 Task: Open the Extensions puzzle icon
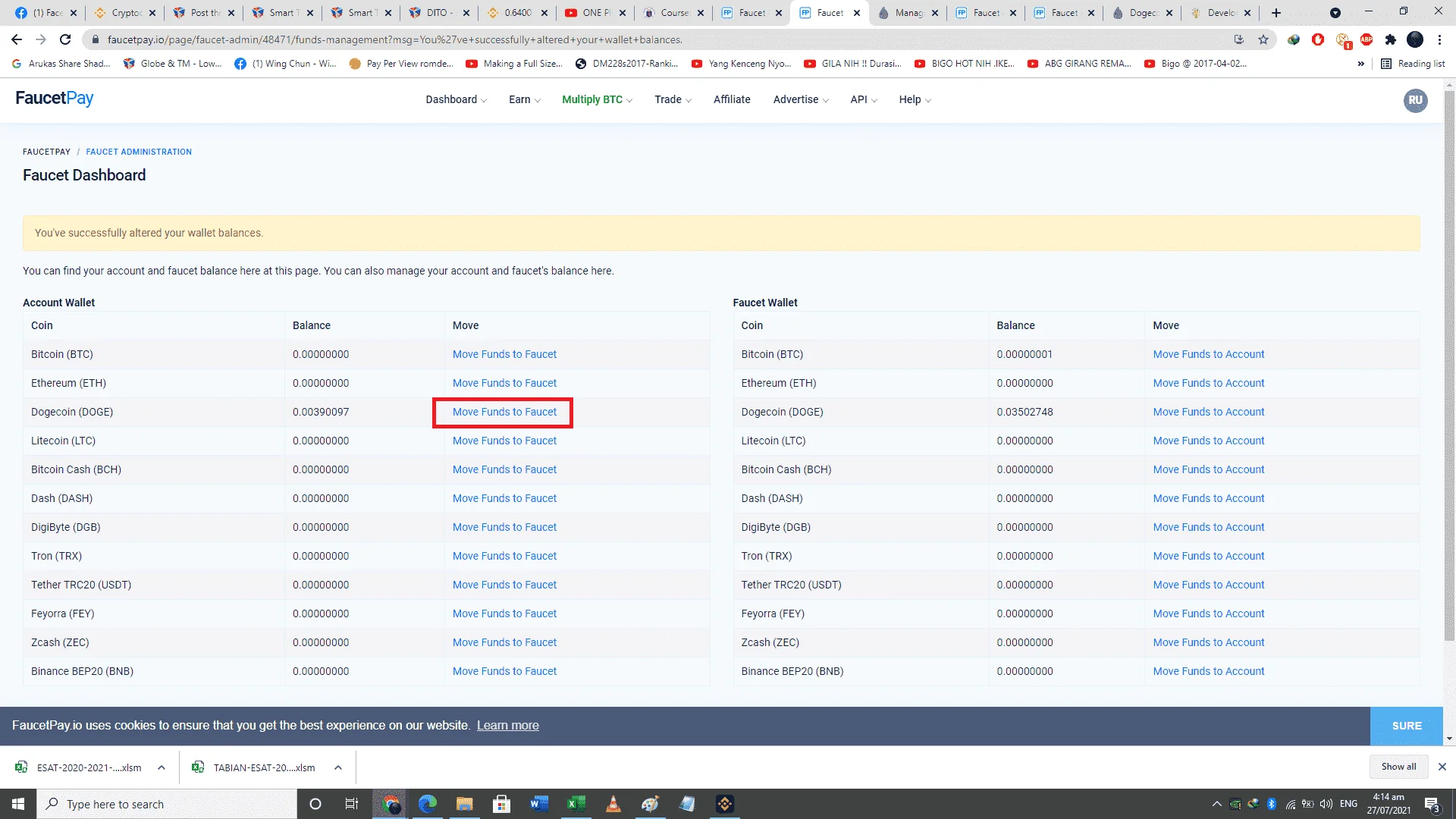(x=1391, y=39)
